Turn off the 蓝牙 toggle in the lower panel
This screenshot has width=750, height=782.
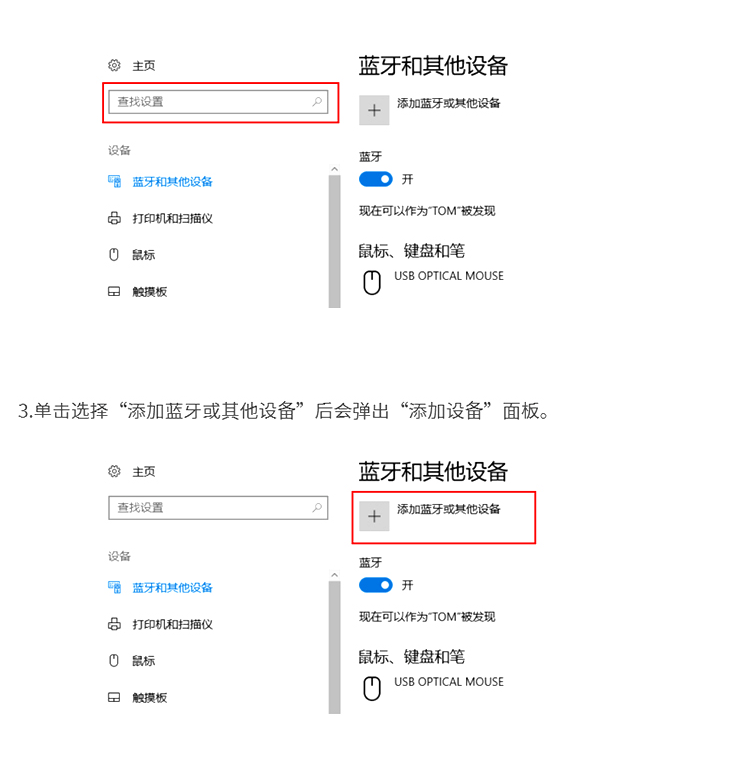376,585
